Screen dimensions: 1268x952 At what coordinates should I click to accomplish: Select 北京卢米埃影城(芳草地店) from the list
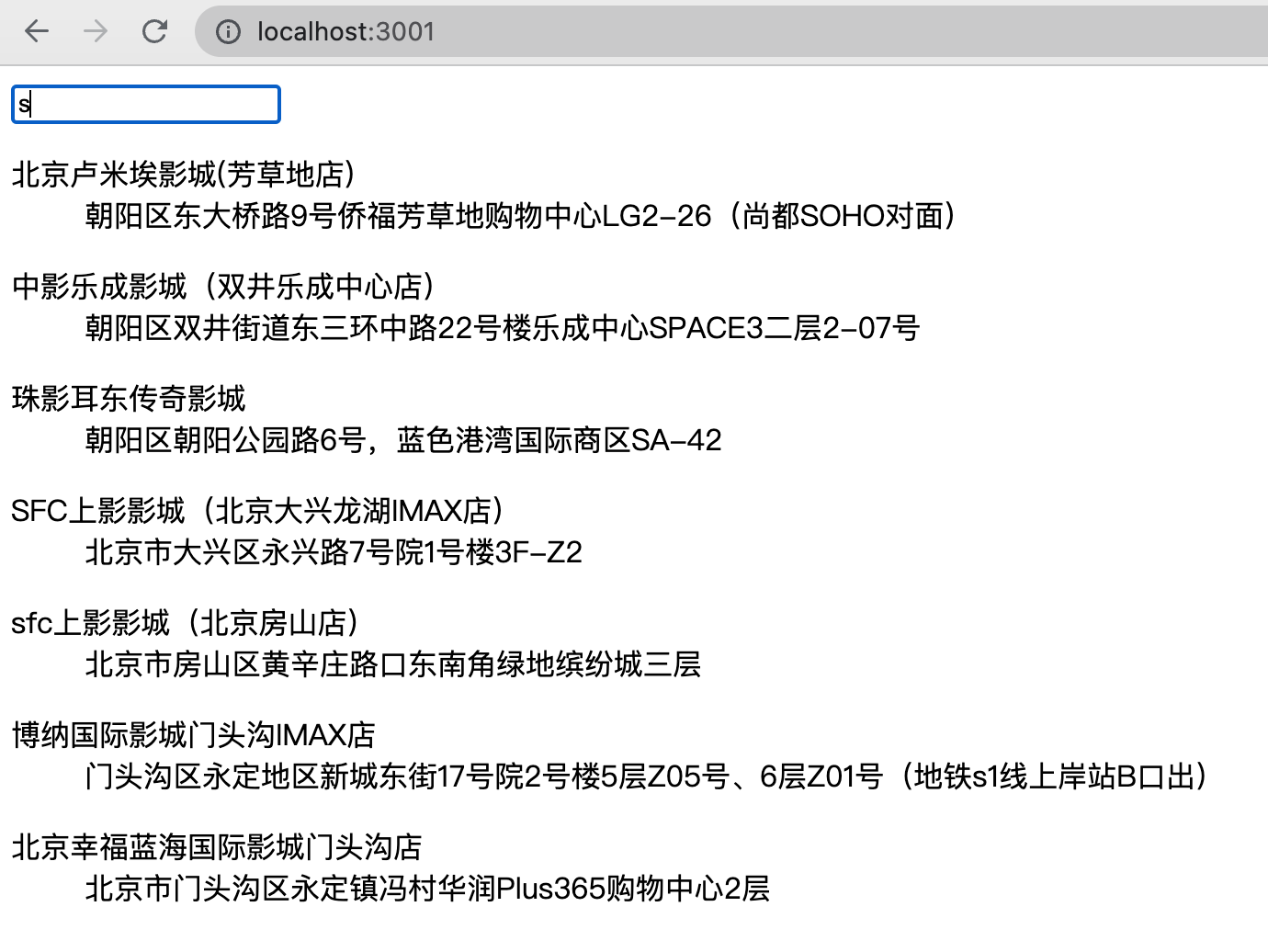click(182, 175)
